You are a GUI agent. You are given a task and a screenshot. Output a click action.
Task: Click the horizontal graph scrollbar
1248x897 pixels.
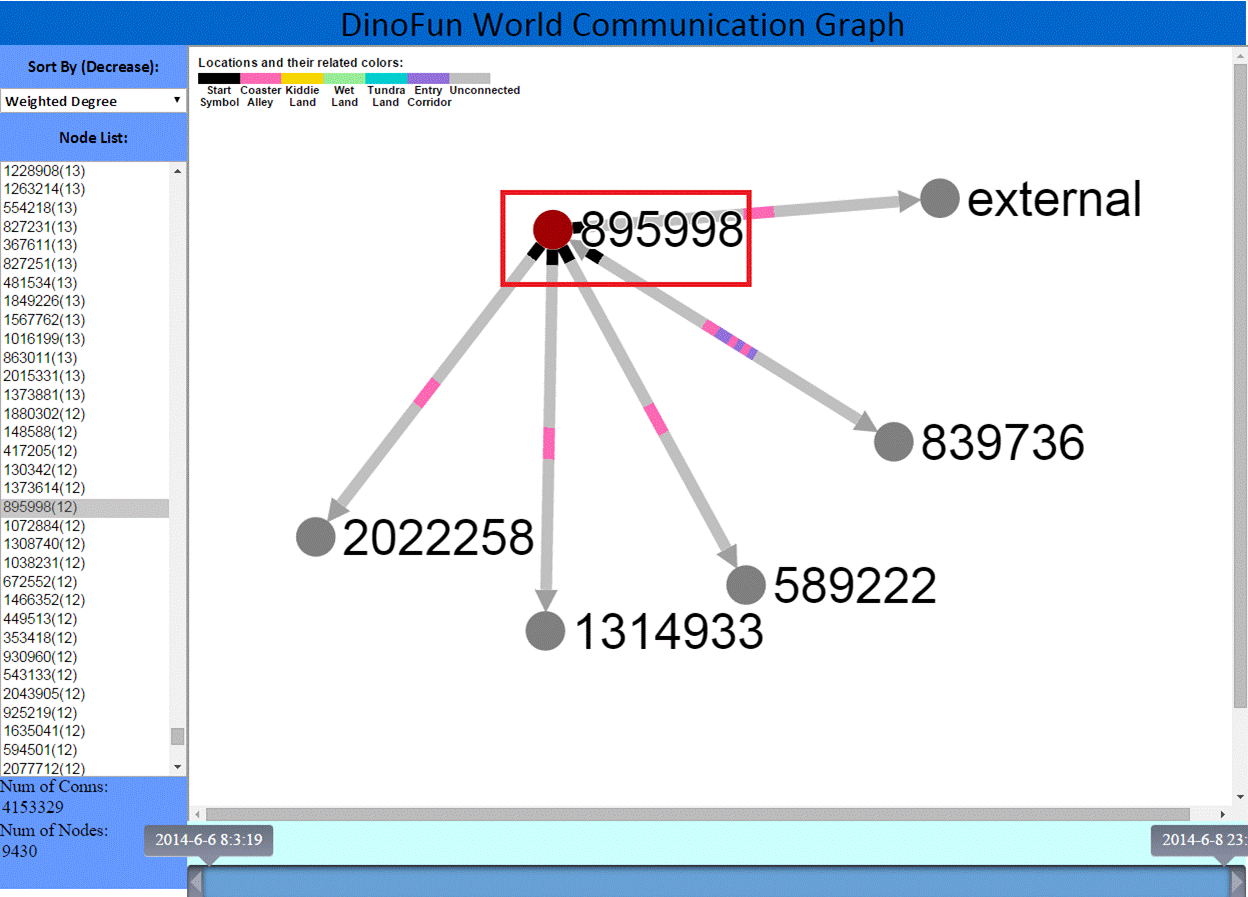click(697, 814)
